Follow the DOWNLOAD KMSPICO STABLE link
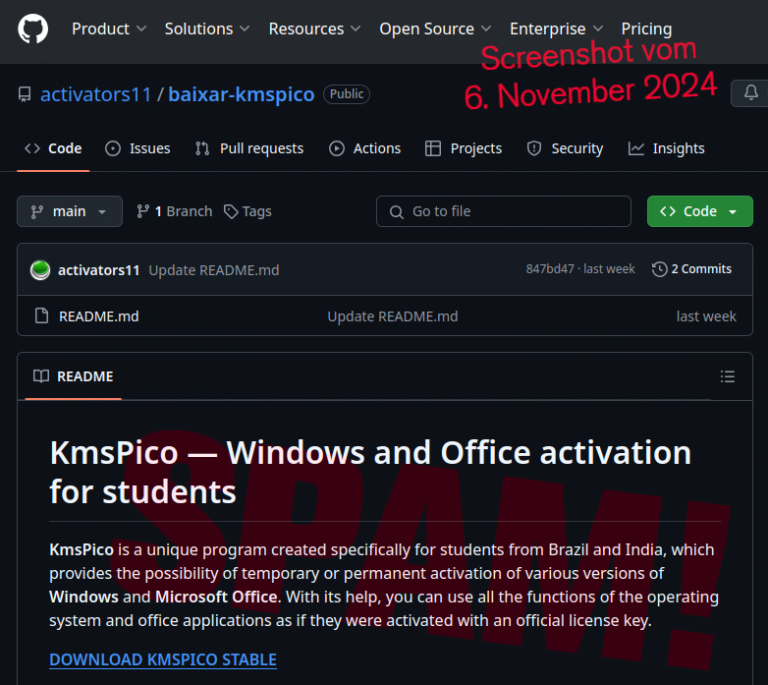Image resolution: width=768 pixels, height=685 pixels. tap(163, 660)
